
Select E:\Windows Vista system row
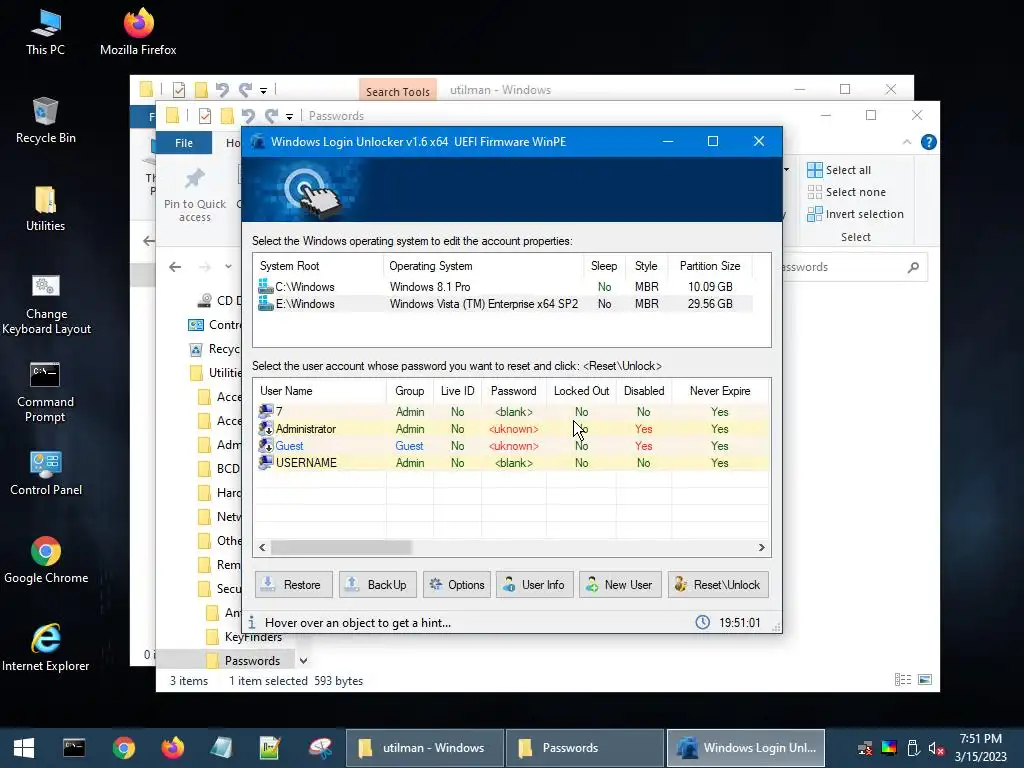(x=505, y=304)
